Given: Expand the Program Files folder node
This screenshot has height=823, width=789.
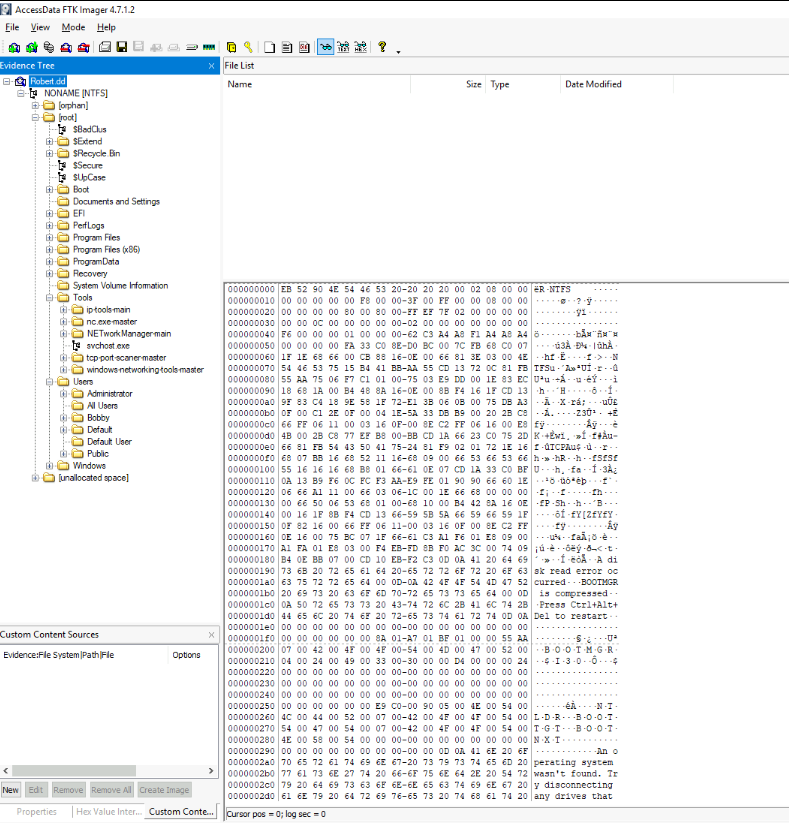Looking at the screenshot, I should (50, 238).
